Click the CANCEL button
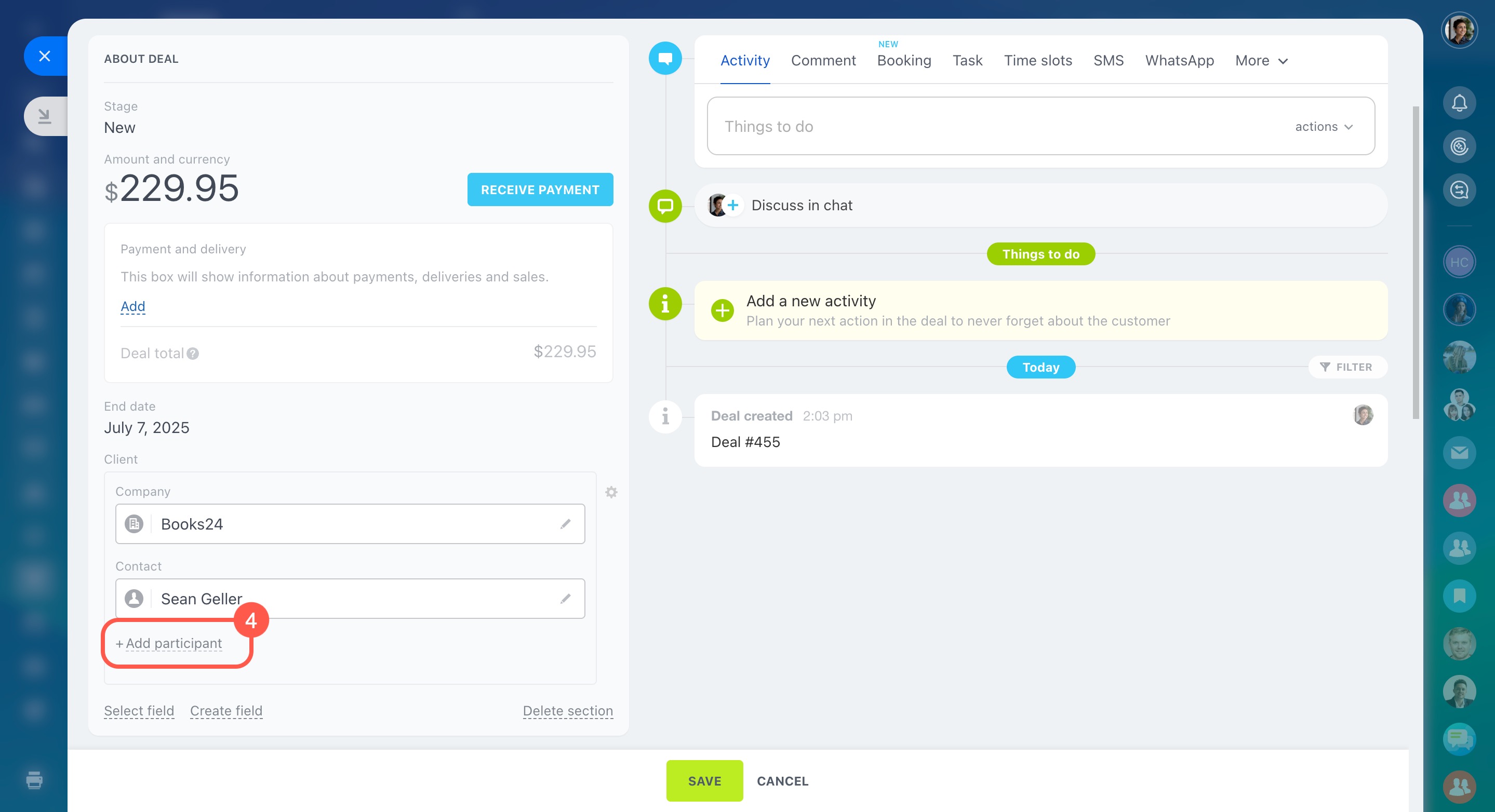This screenshot has height=812, width=1495. 782,781
